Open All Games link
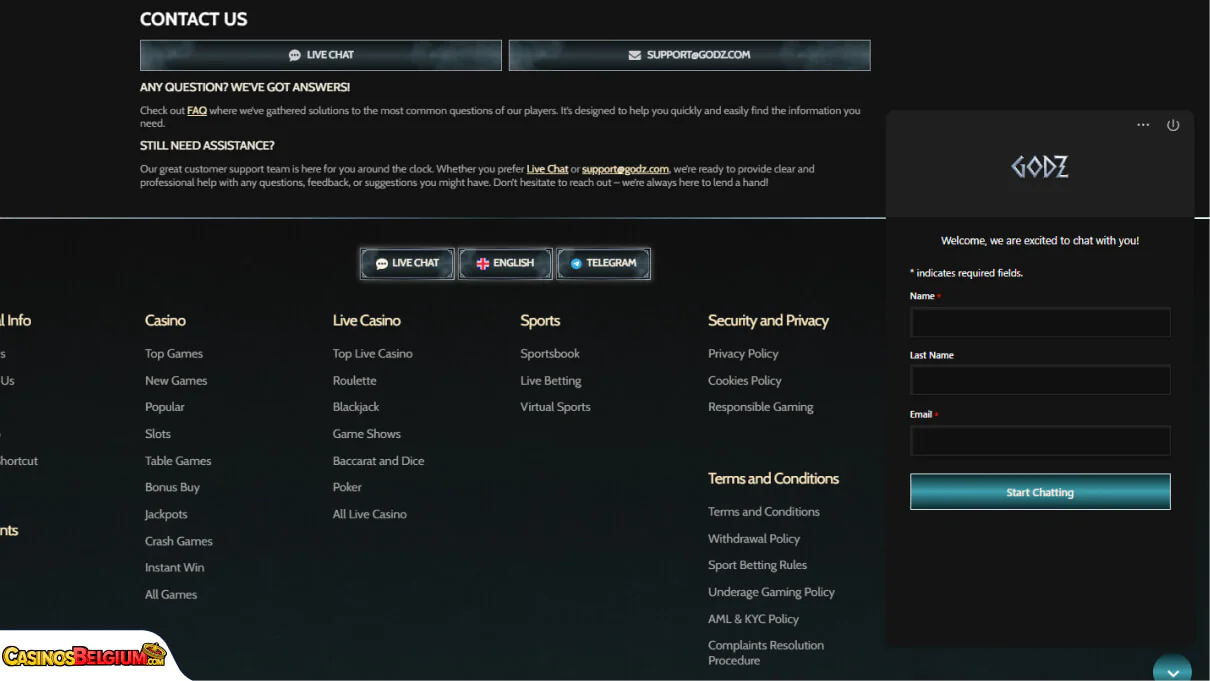The width and height of the screenshot is (1210, 681). click(x=171, y=594)
